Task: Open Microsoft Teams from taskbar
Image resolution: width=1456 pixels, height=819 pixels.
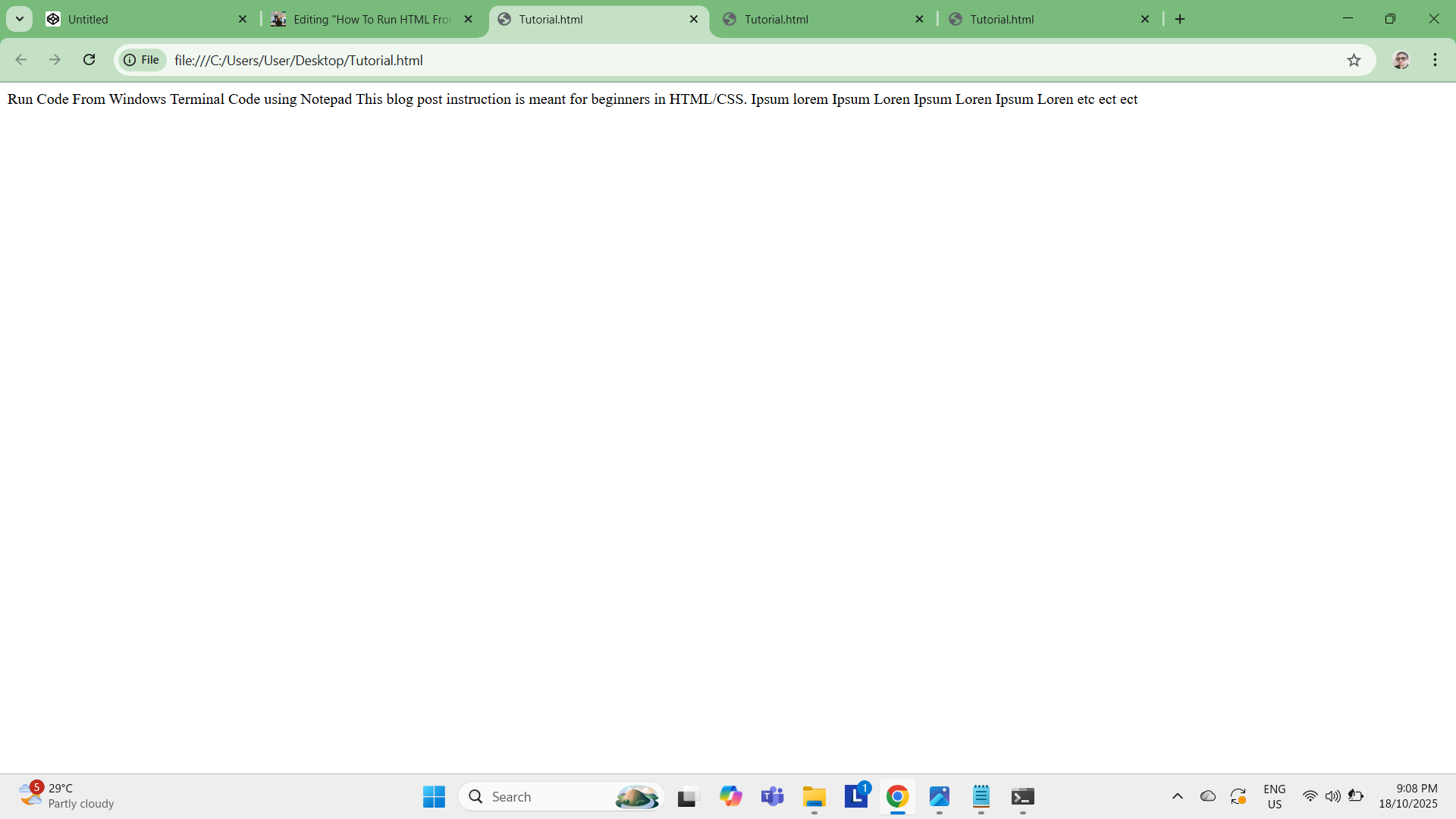Action: pos(772,796)
